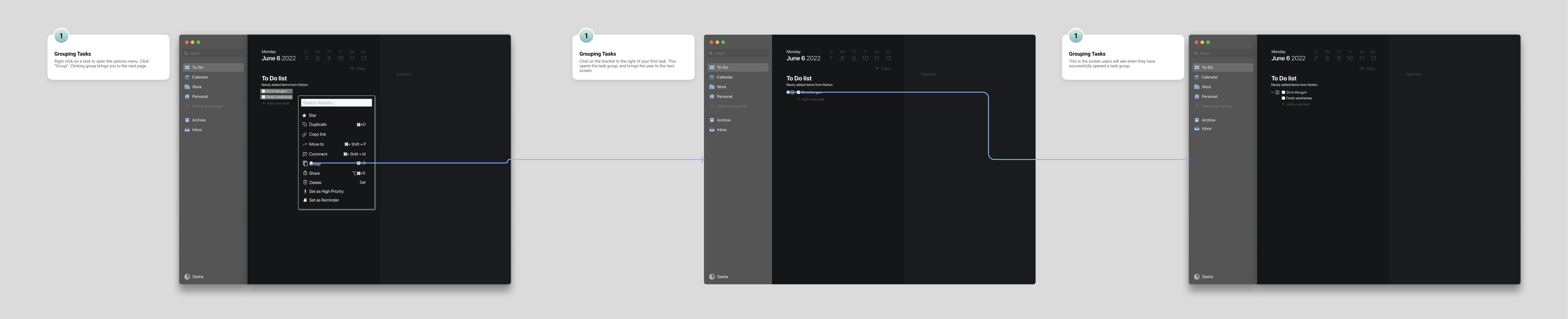Screen dimensions: 1568x319
Task: Click the 'Search Actions...' input field
Action: click(336, 103)
